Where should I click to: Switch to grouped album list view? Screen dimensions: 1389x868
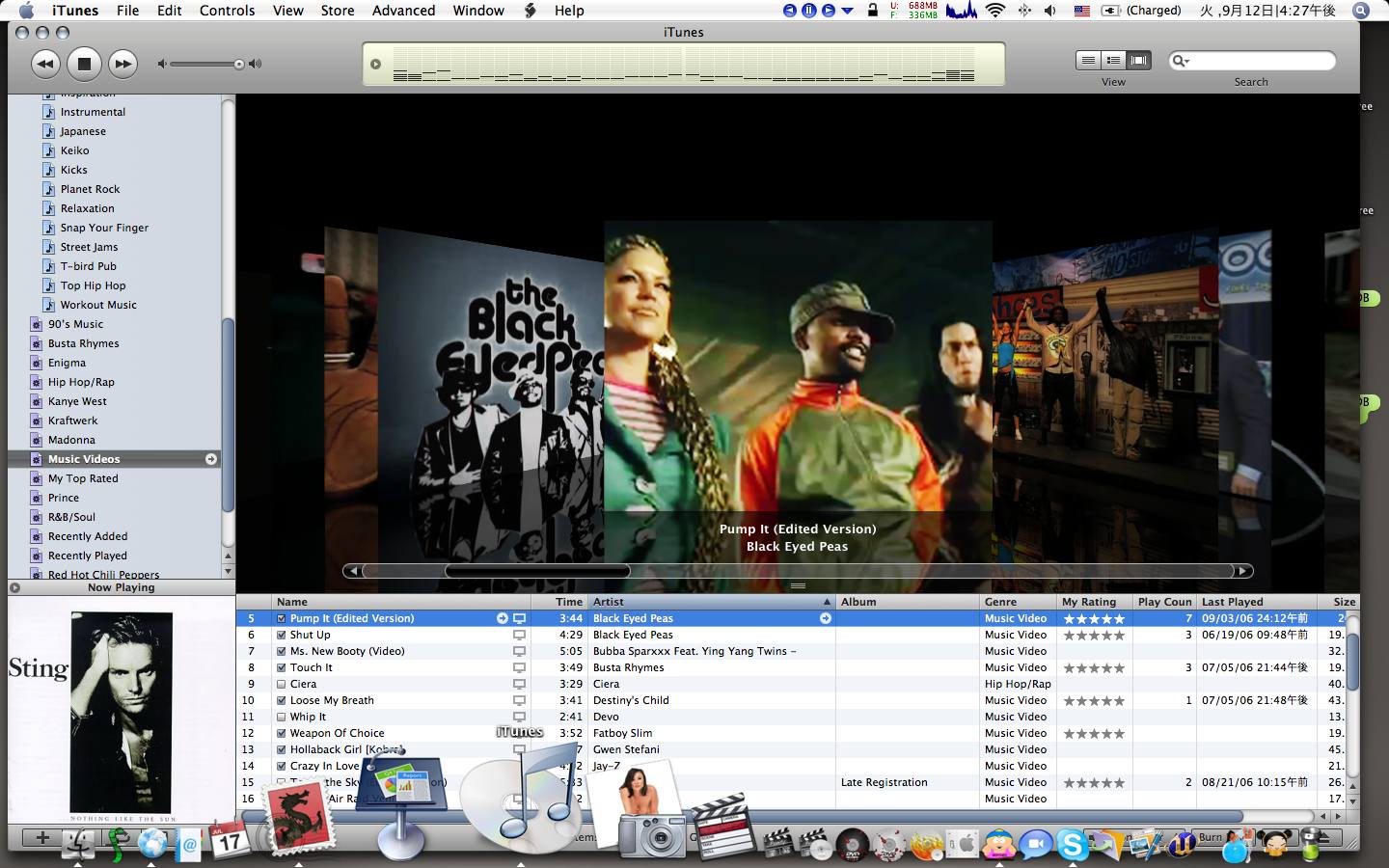tap(1113, 61)
